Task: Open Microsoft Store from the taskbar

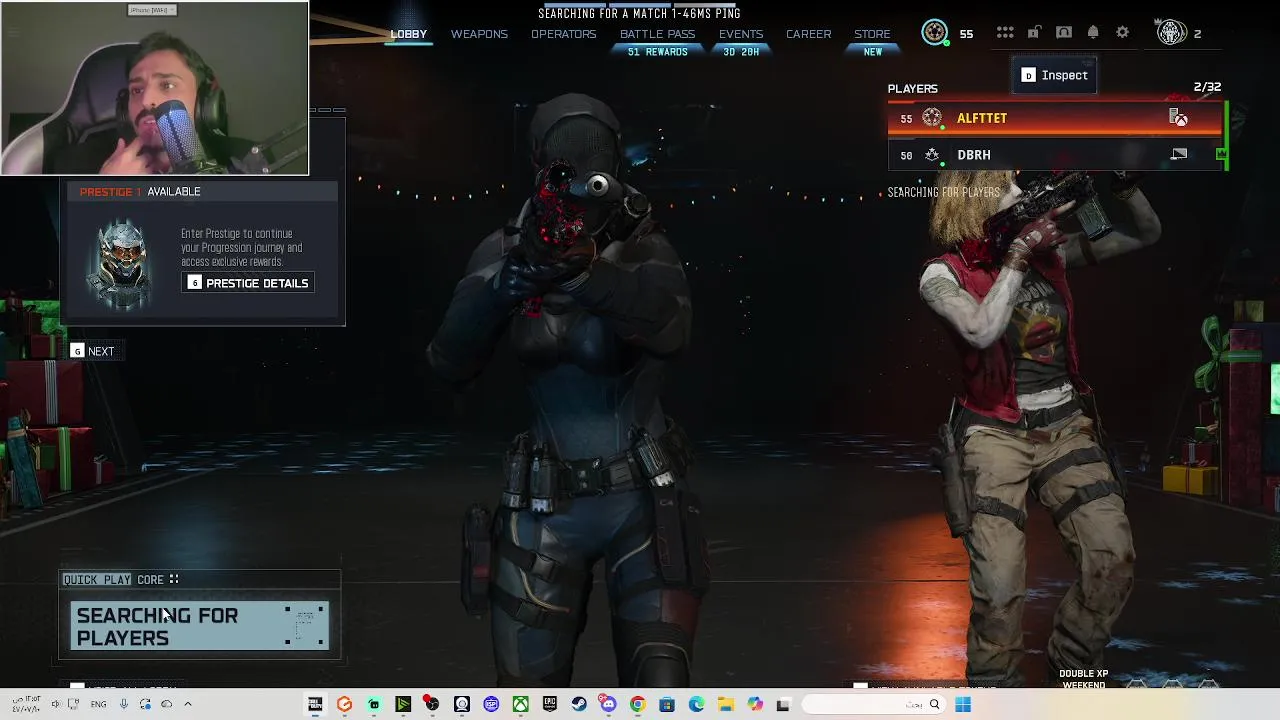Action: [667, 704]
